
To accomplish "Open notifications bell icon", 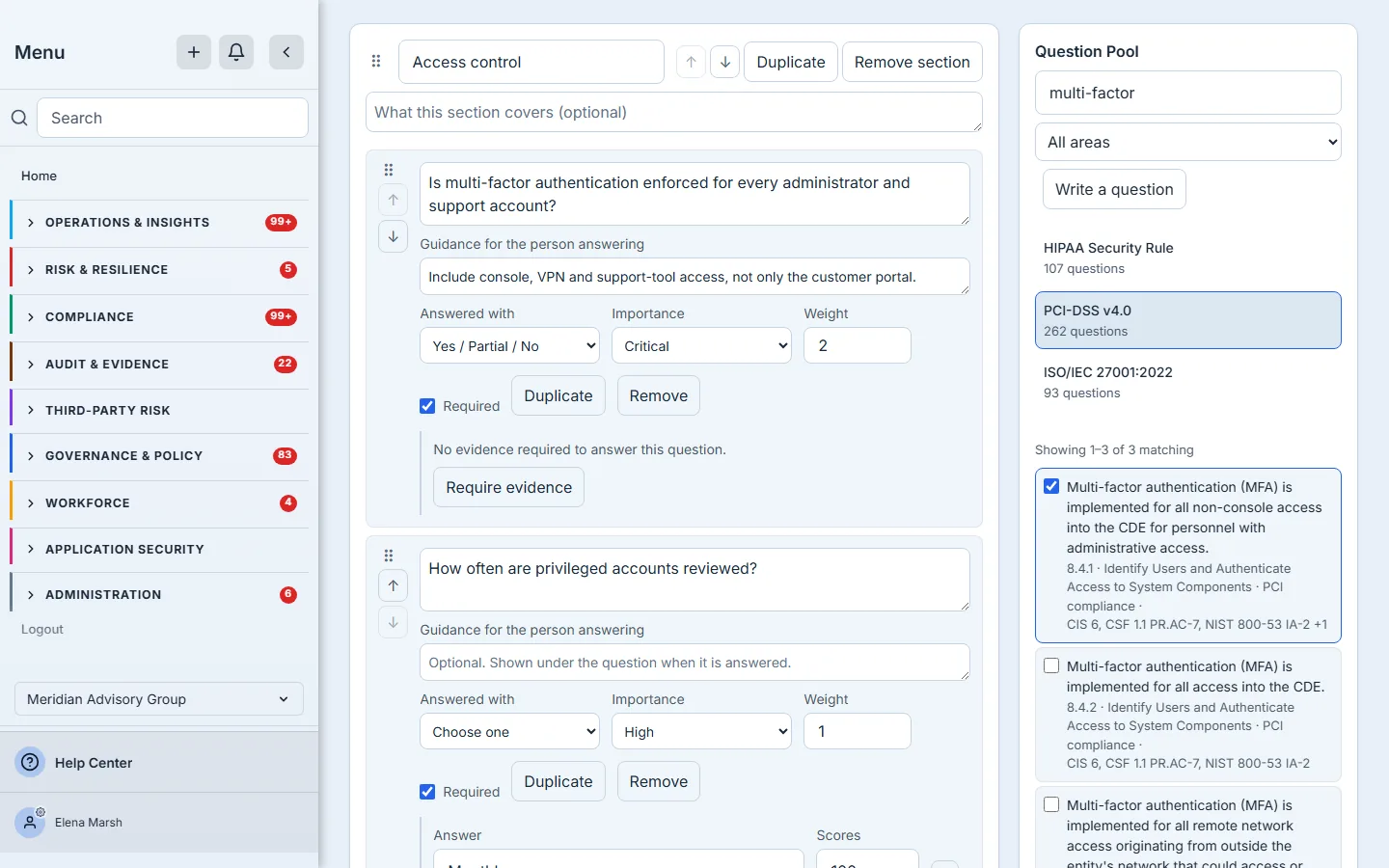I will click(x=236, y=52).
